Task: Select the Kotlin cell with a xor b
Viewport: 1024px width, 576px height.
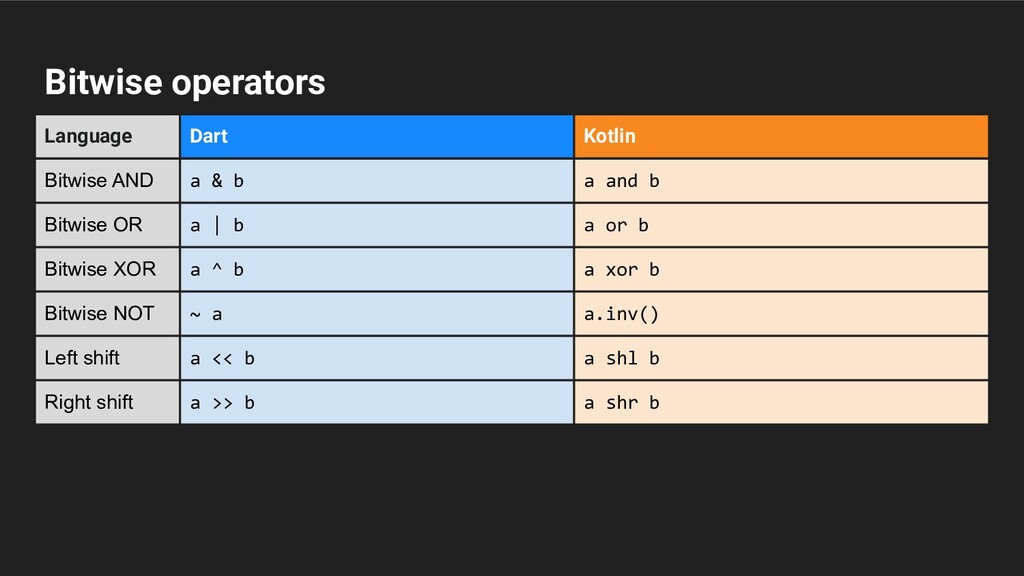Action: click(780, 269)
